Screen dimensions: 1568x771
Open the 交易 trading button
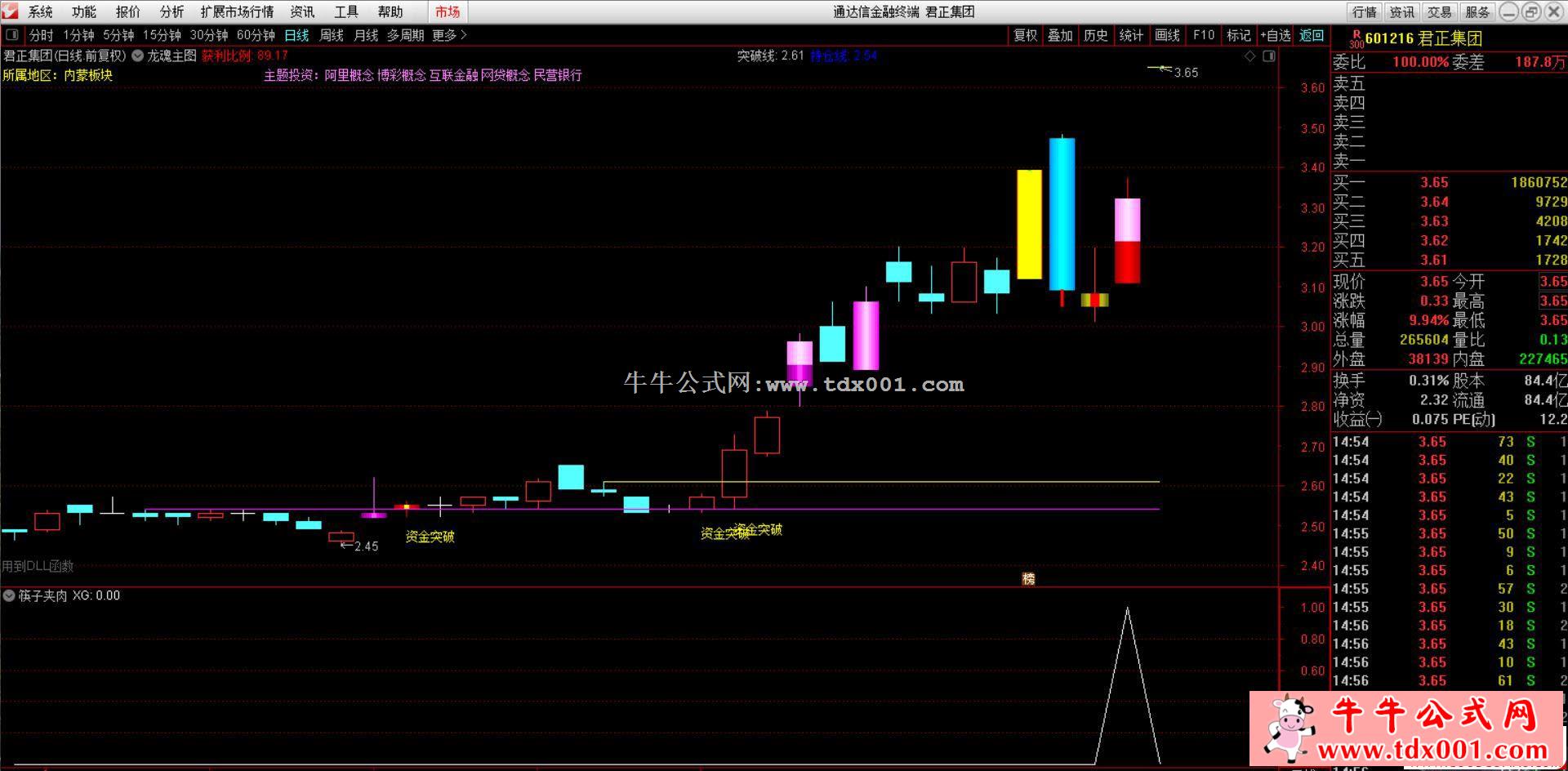1439,11
